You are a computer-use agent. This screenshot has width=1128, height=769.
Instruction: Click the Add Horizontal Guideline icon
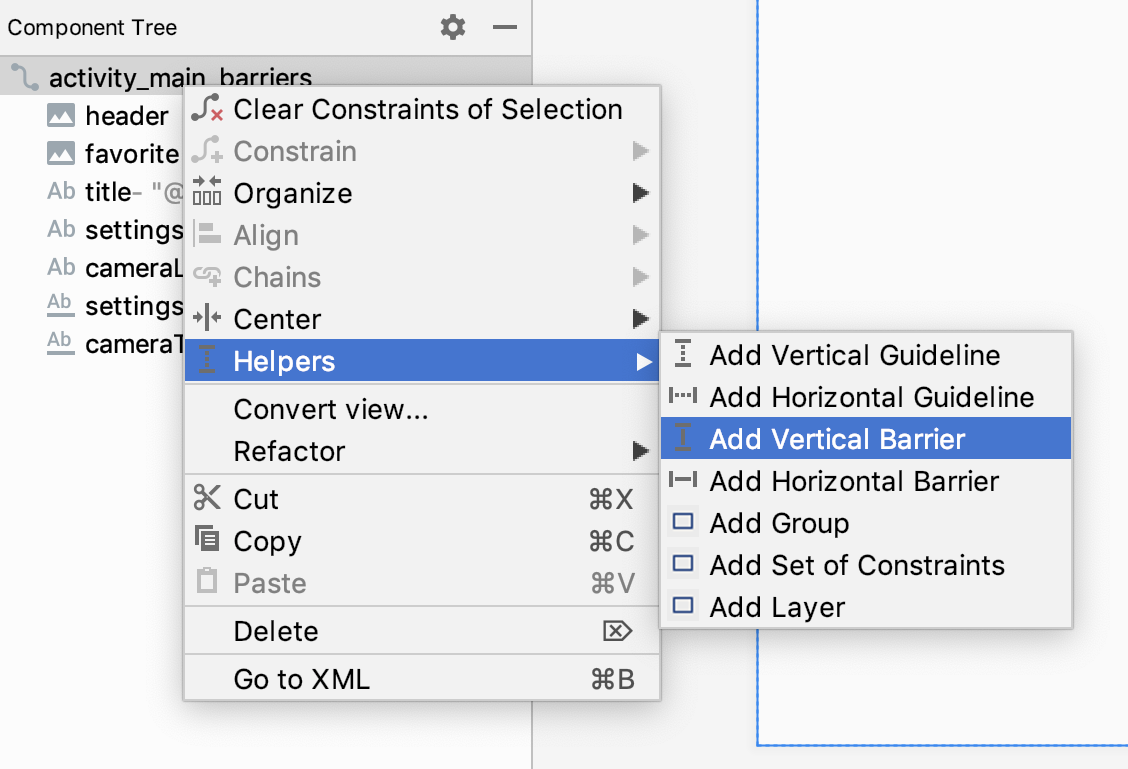click(x=683, y=396)
